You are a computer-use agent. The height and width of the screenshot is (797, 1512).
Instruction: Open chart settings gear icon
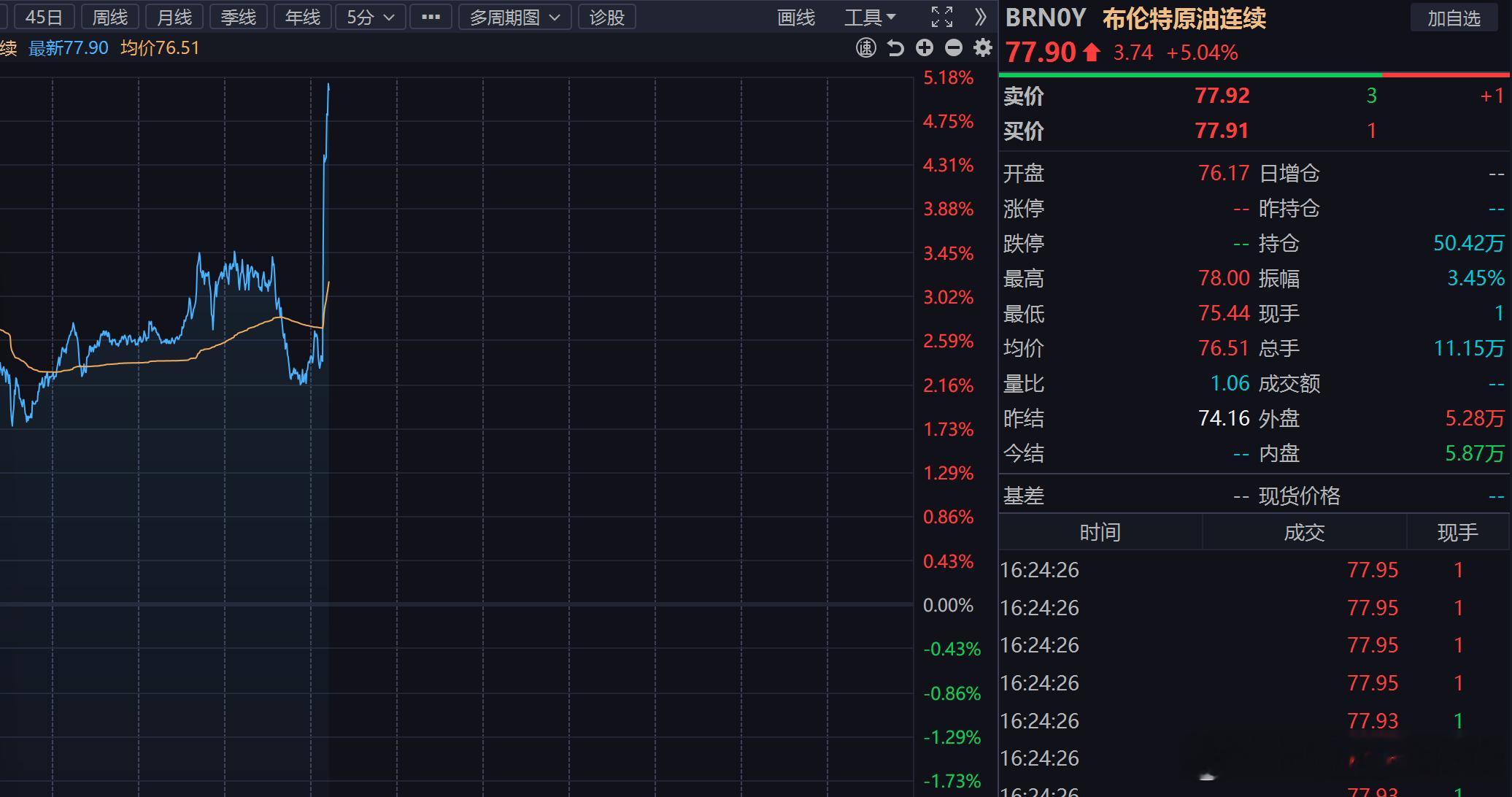(x=983, y=48)
